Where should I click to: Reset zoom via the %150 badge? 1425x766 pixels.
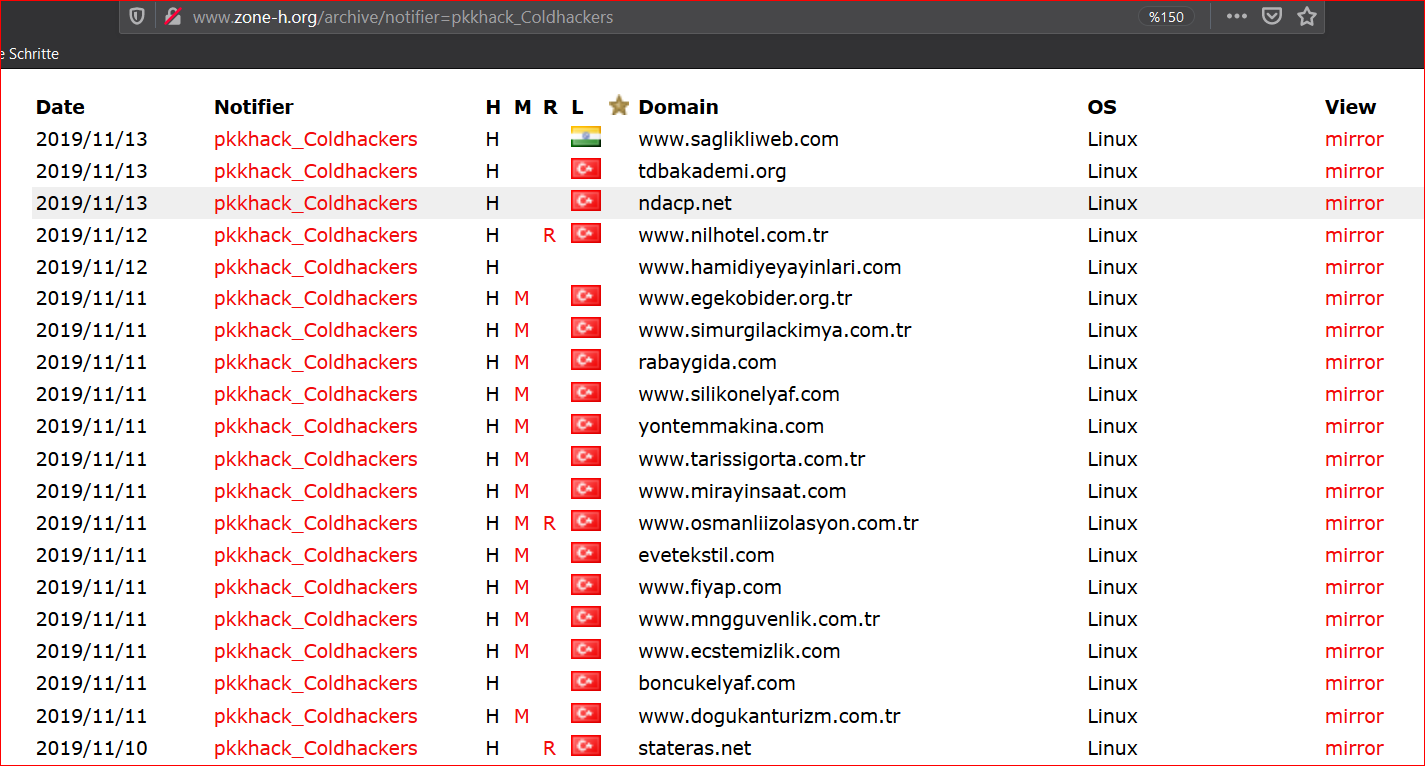pyautogui.click(x=1166, y=17)
